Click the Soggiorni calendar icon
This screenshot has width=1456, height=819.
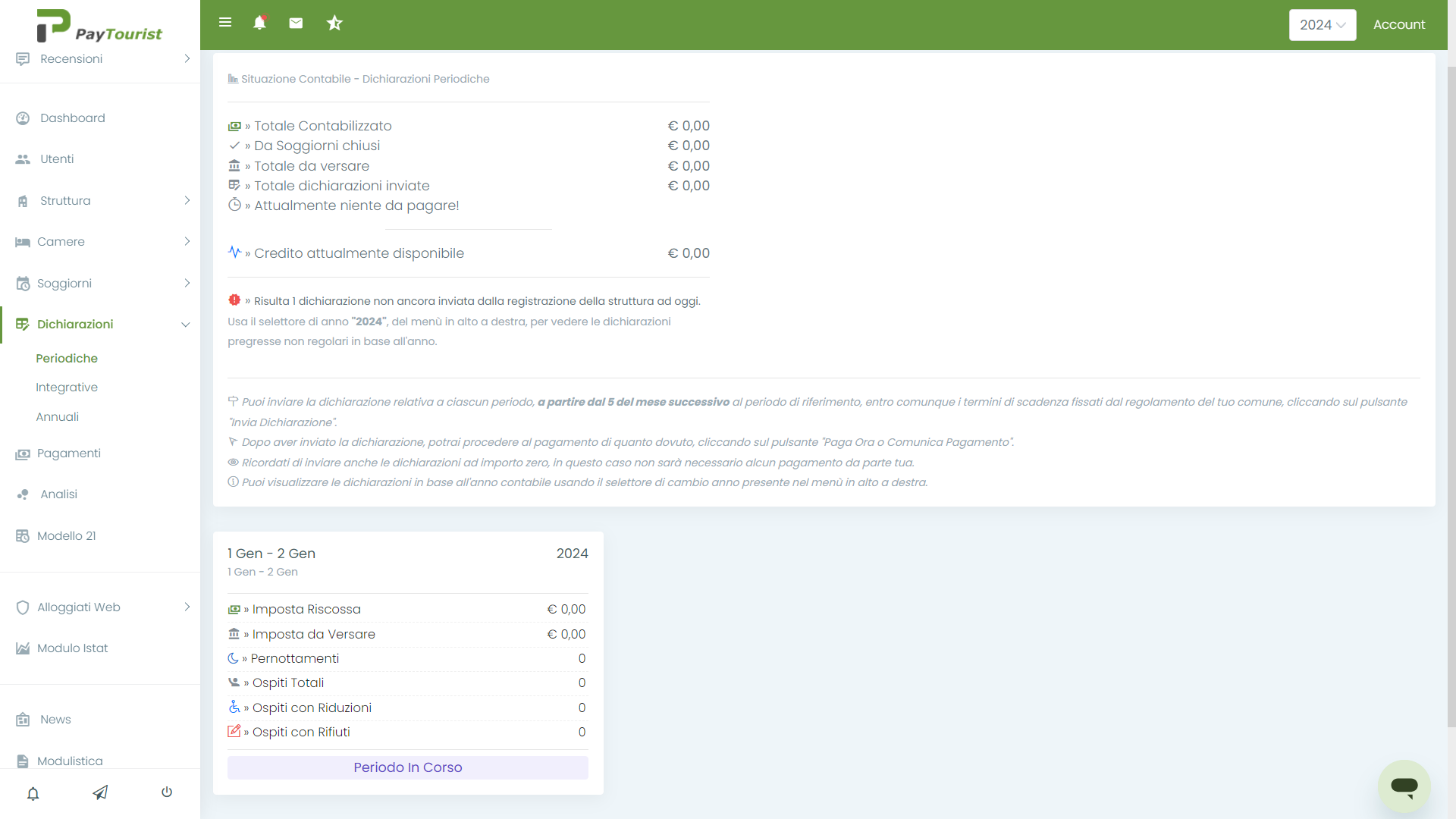pos(23,284)
